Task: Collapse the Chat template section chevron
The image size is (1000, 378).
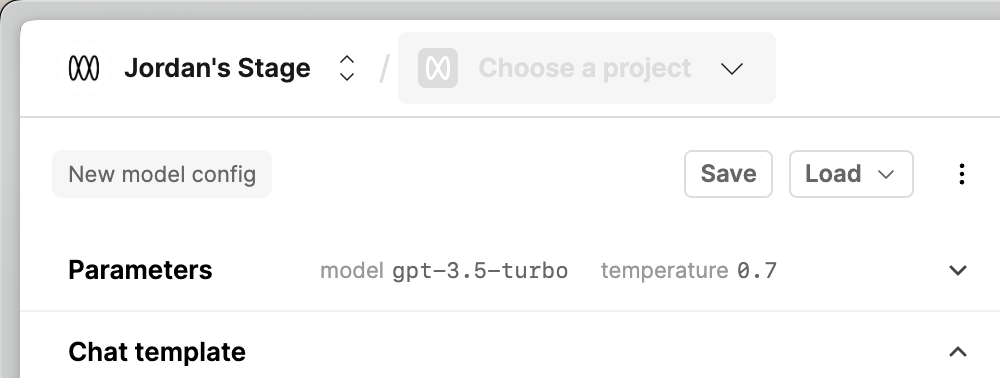Action: 958,351
